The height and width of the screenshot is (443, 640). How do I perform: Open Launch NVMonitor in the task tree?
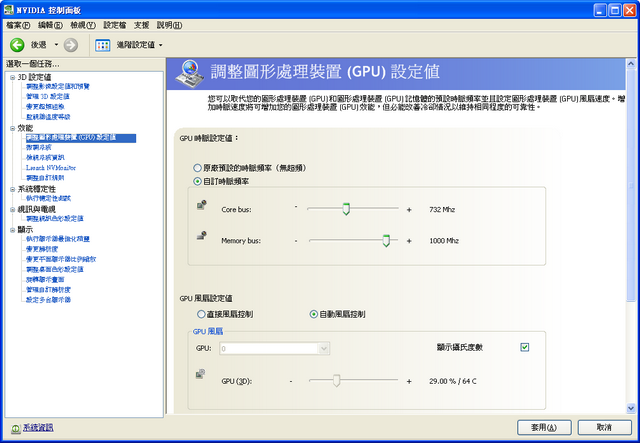[x=51, y=168]
